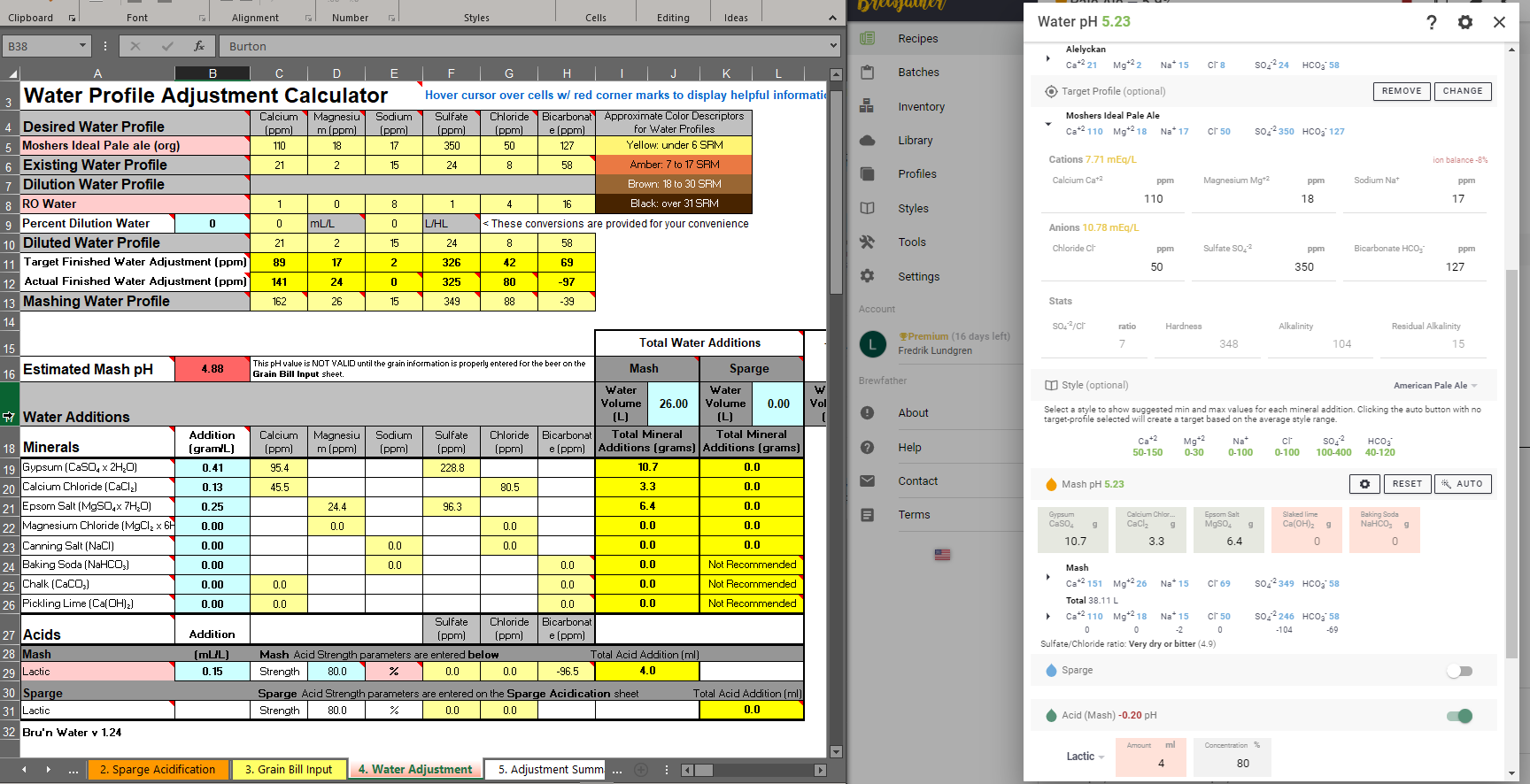This screenshot has height=784, width=1530.
Task: Select the Estimated Mash pH 4.88 cell
Action: pos(212,369)
